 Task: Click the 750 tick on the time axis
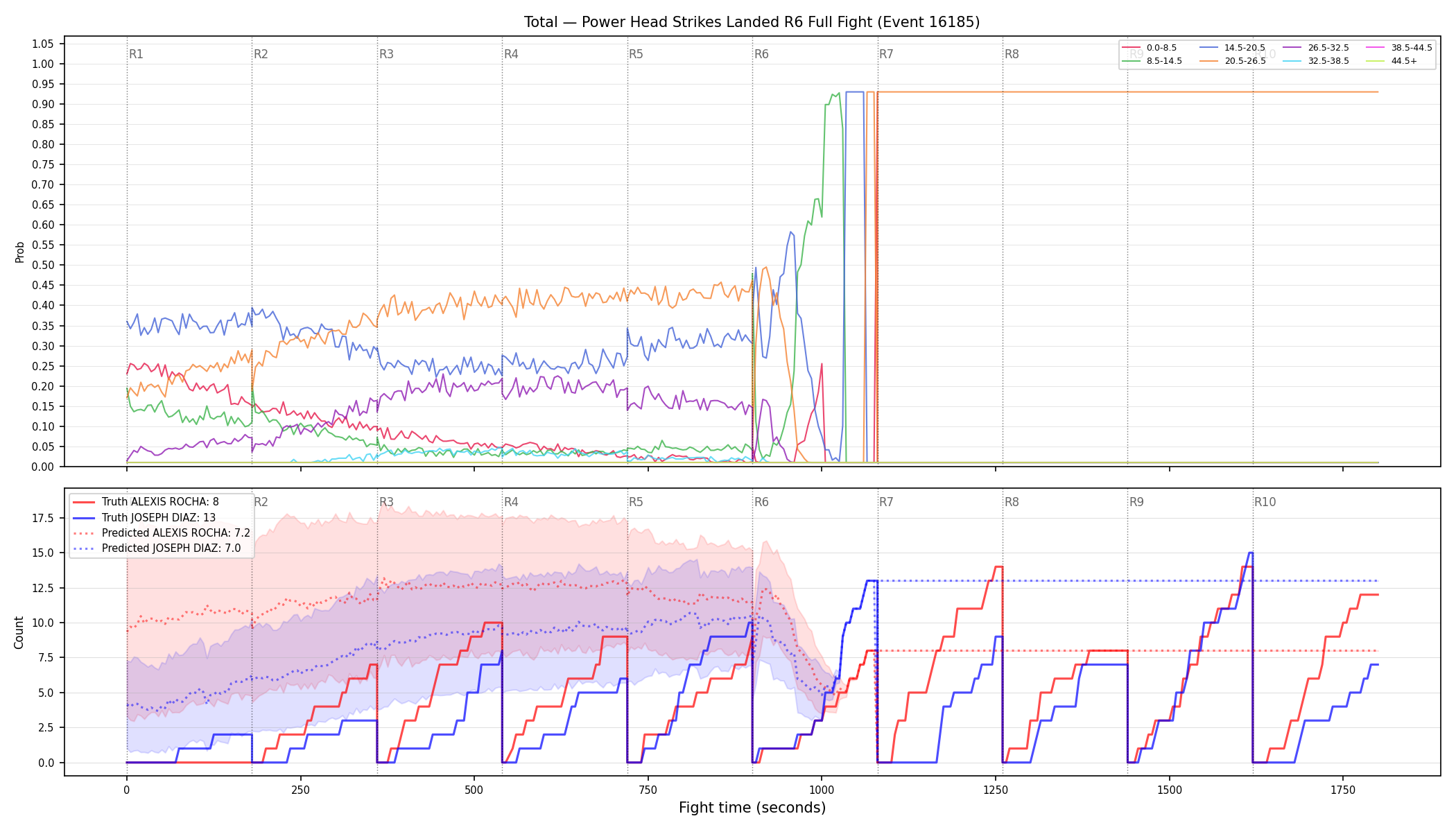point(648,790)
